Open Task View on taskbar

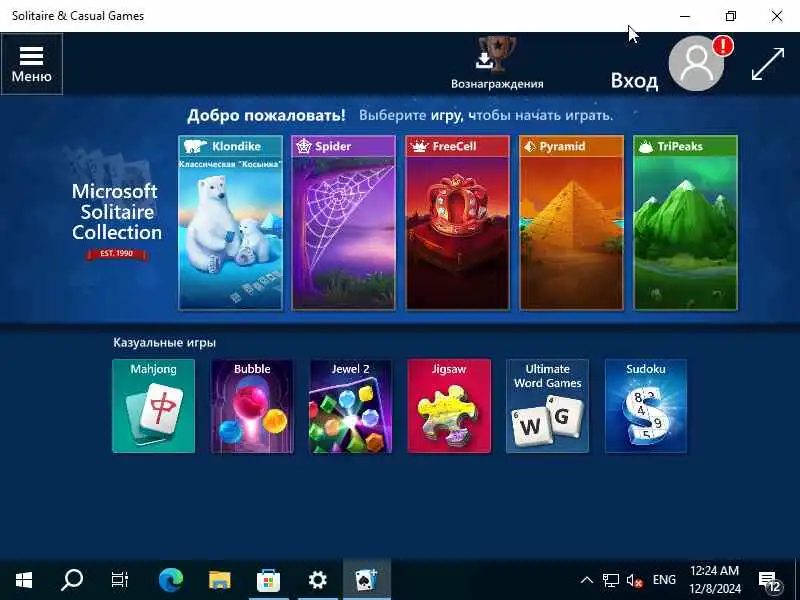(120, 580)
